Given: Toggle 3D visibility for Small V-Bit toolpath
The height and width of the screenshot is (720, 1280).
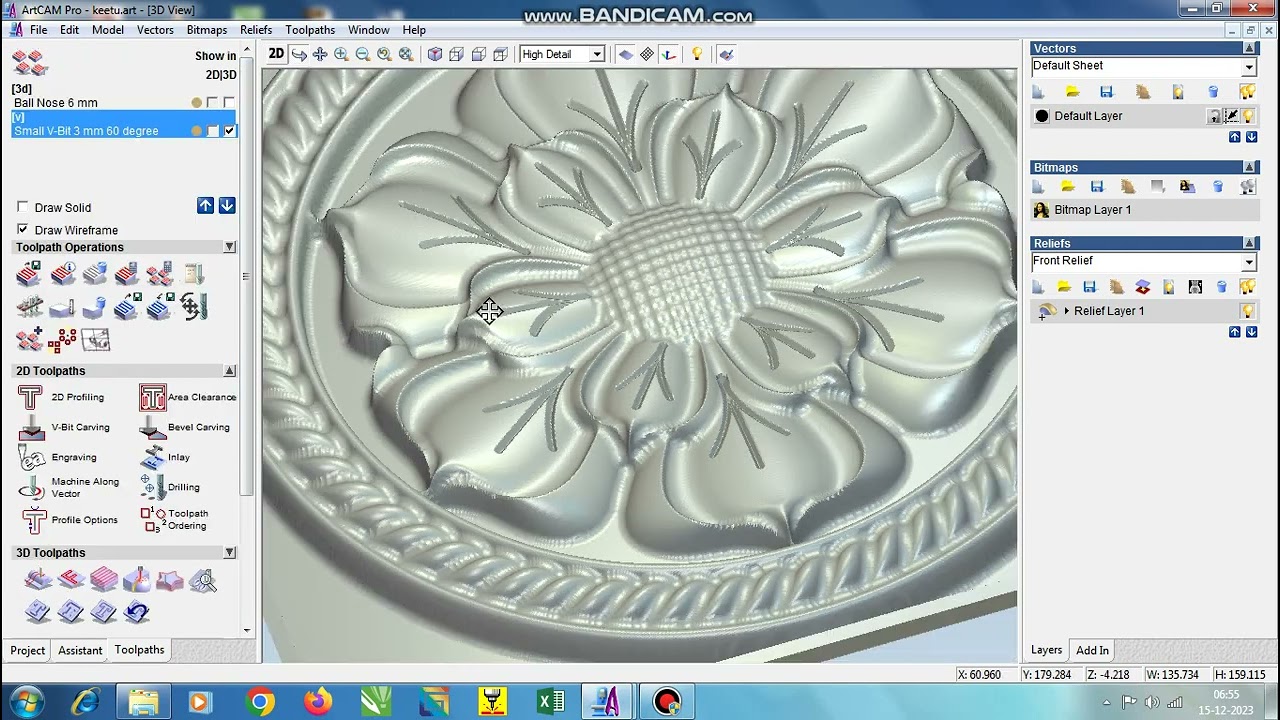Looking at the screenshot, I should pos(230,131).
